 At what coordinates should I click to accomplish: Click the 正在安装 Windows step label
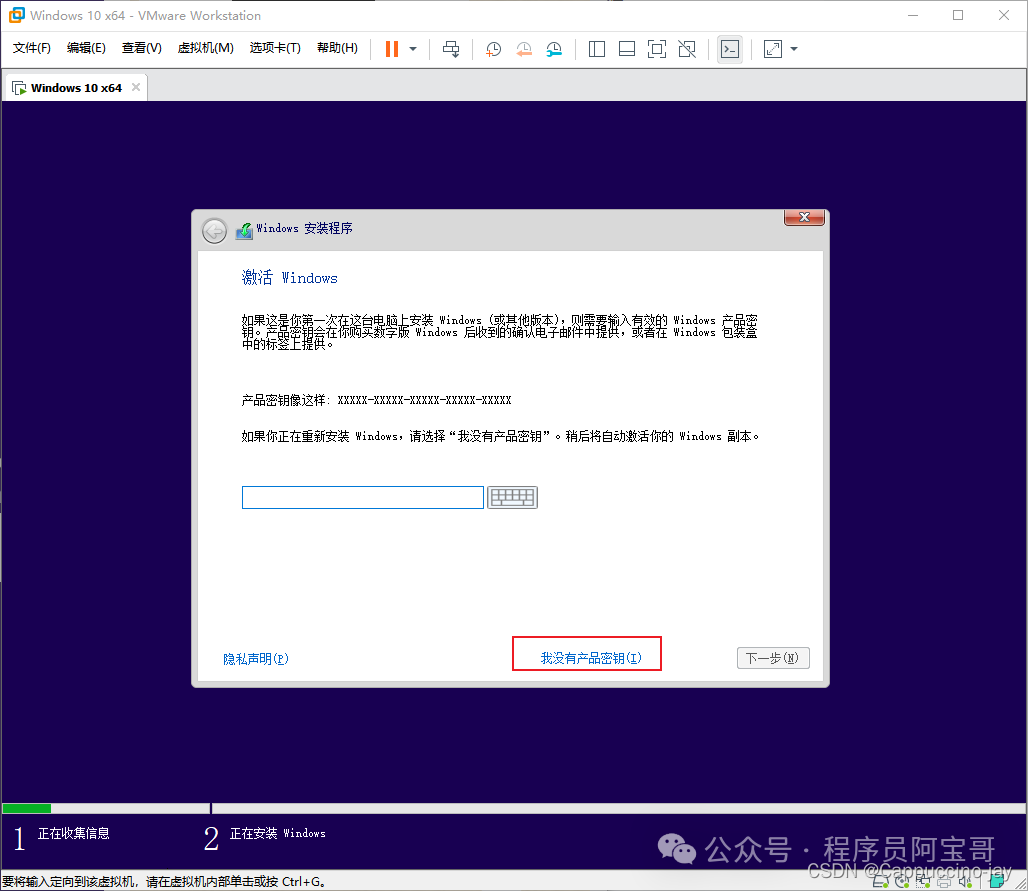[x=277, y=833]
